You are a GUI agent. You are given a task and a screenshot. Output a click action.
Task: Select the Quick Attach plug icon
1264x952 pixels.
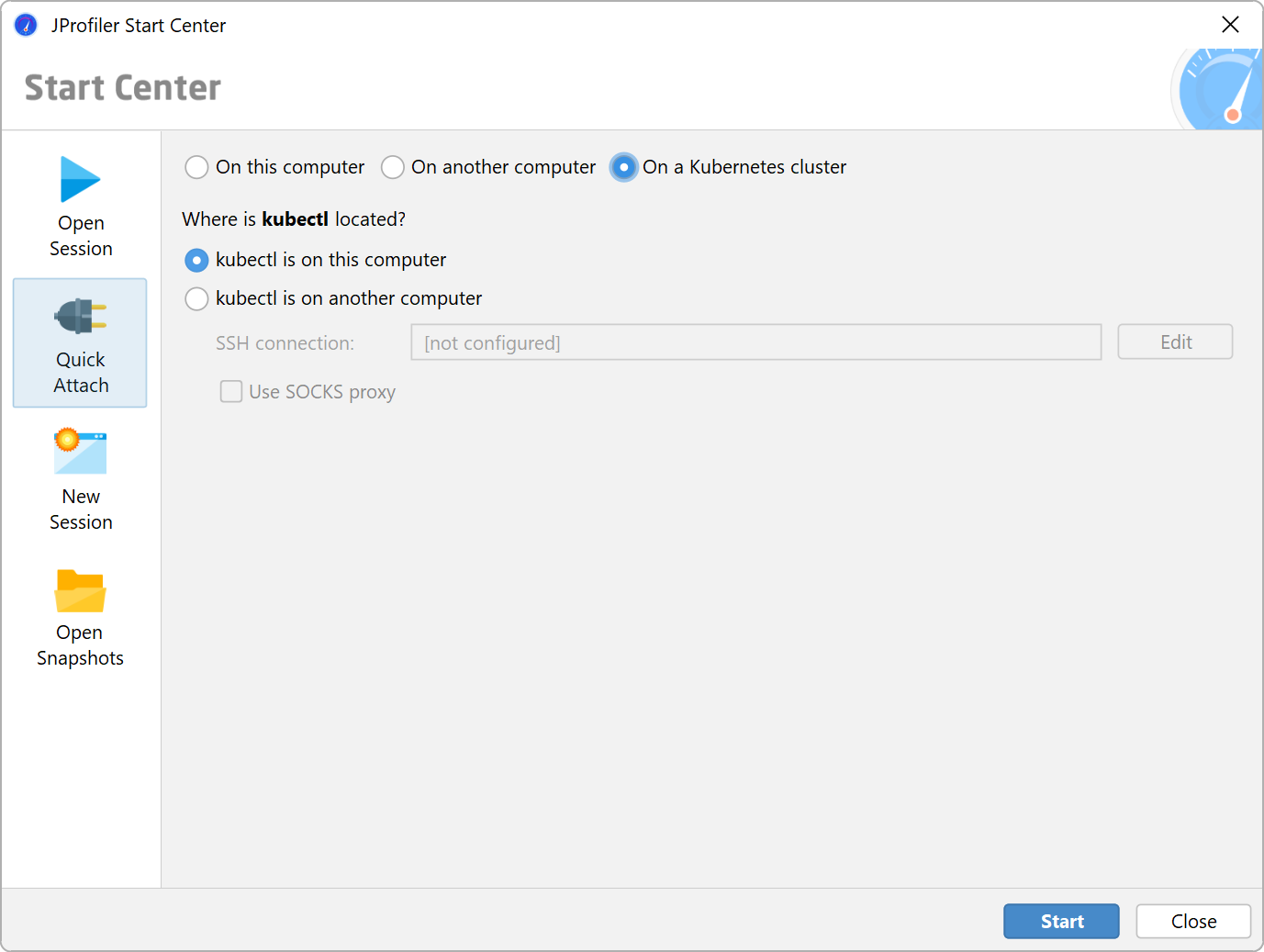[x=81, y=317]
